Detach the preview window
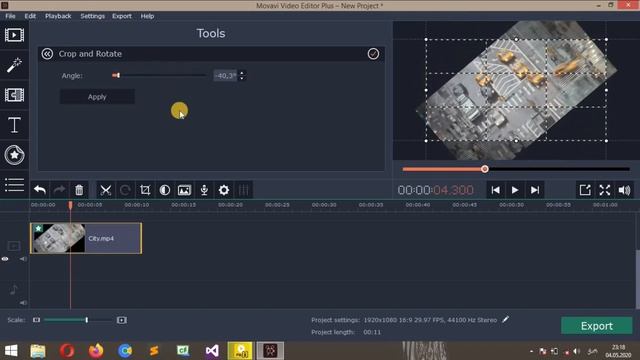This screenshot has width=640, height=360. (x=585, y=190)
